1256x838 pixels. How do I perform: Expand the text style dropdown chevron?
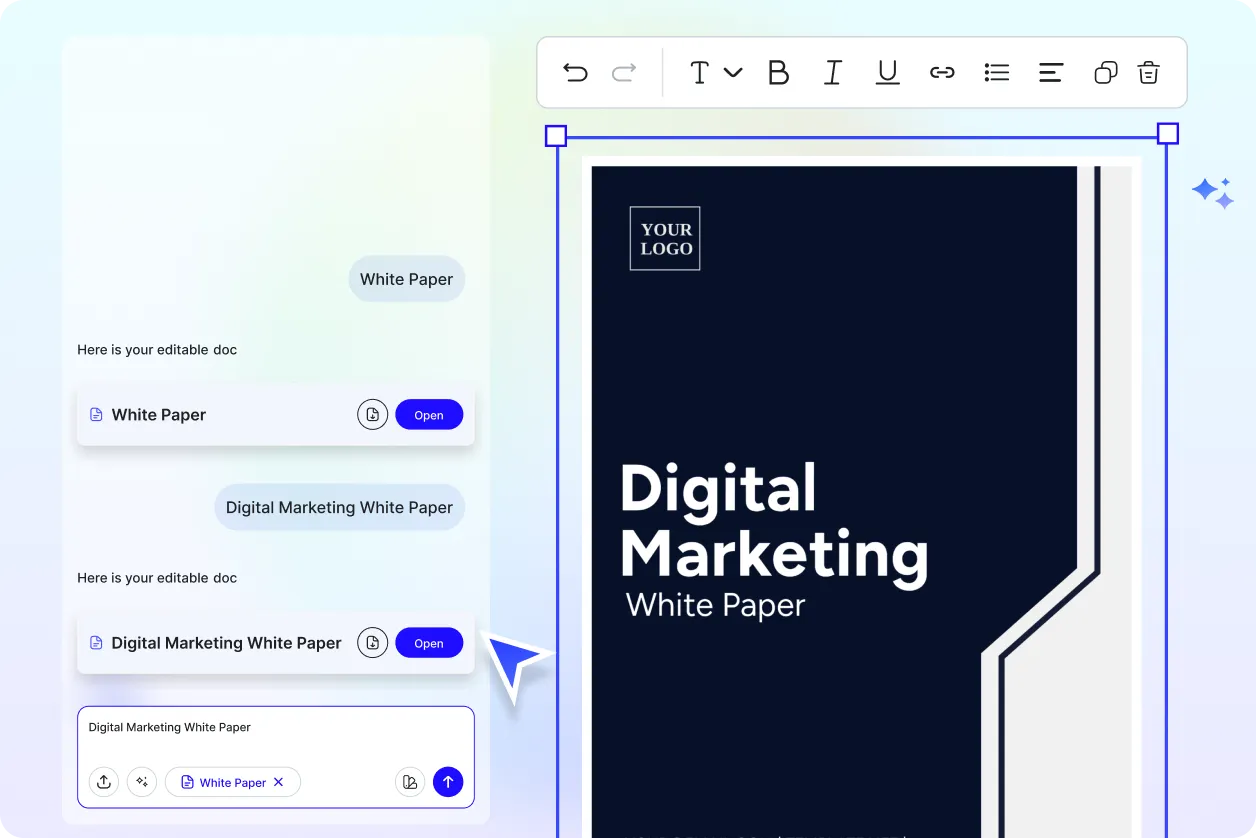(733, 72)
